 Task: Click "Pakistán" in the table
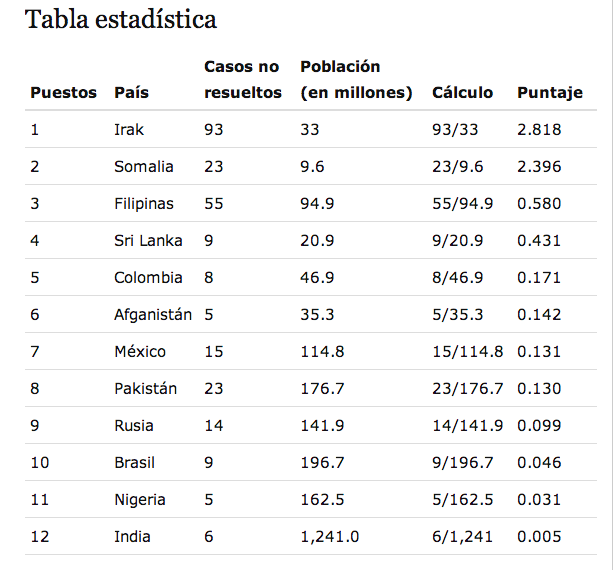(x=146, y=389)
